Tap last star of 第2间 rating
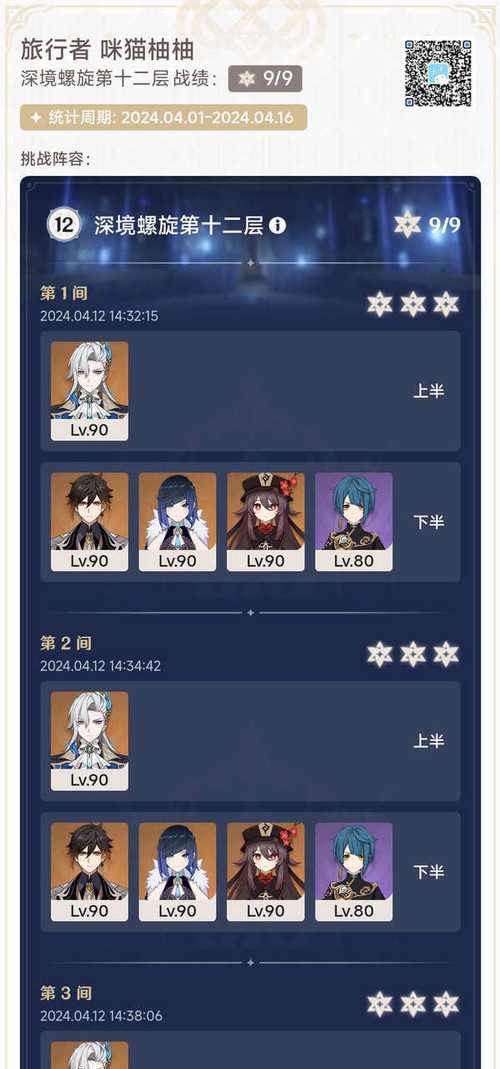Viewport: 500px width, 1069px height. pyautogui.click(x=446, y=654)
